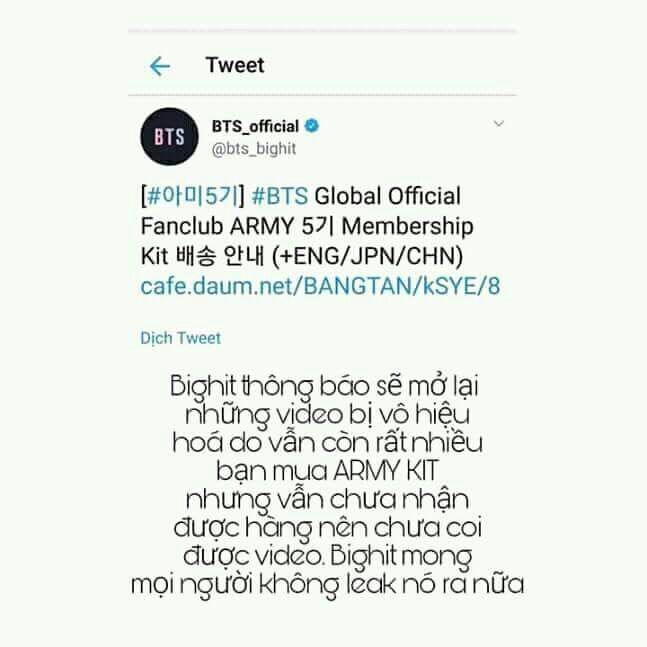647x647 pixels.
Task: Translate with Dịch Tweet
Action: coord(180,338)
